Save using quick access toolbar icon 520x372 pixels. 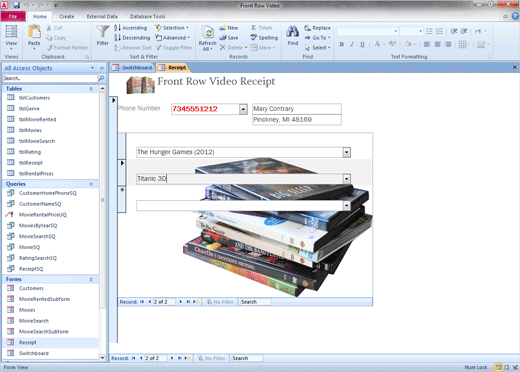point(16,5)
